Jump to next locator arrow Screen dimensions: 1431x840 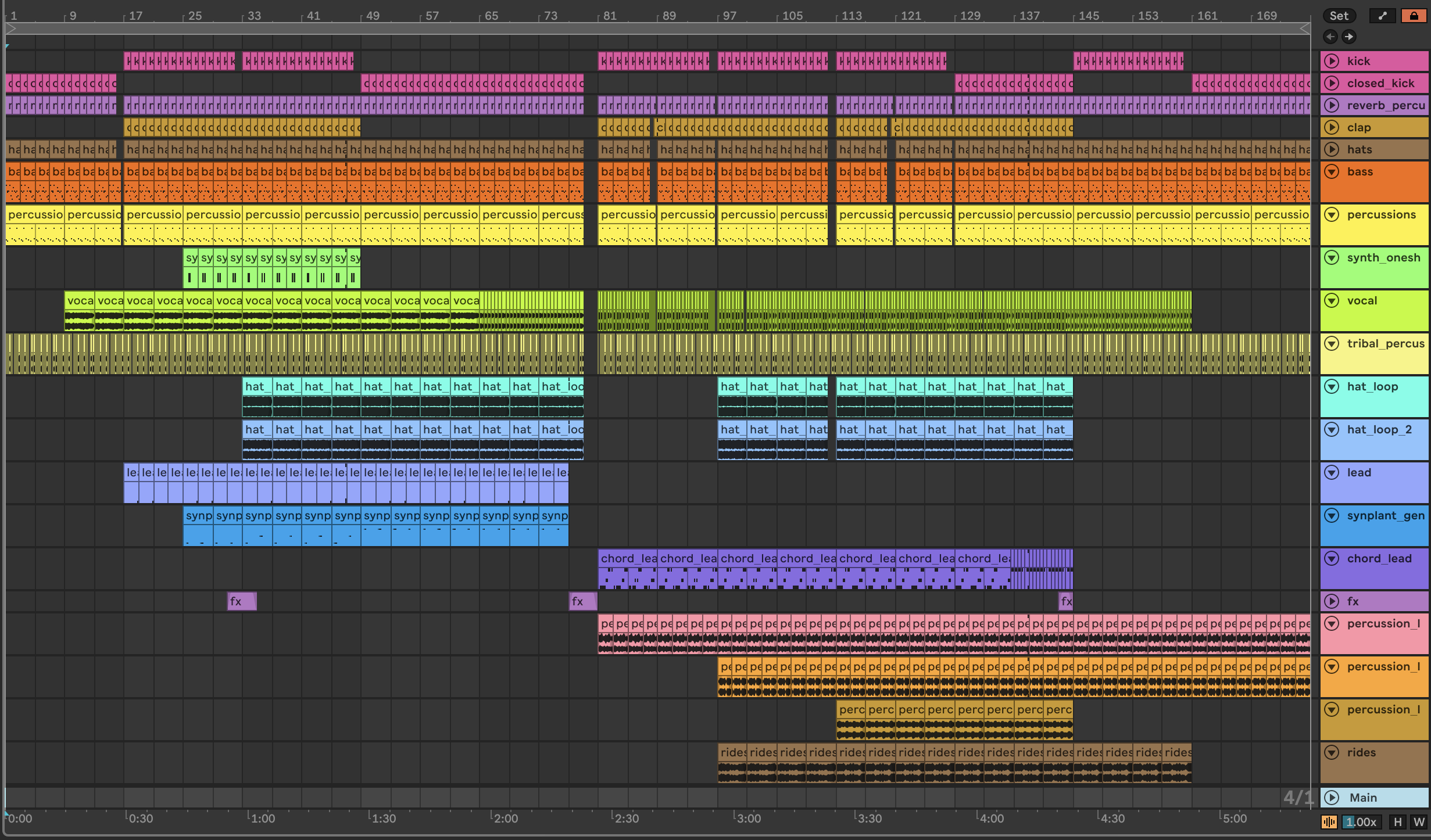(x=1349, y=37)
